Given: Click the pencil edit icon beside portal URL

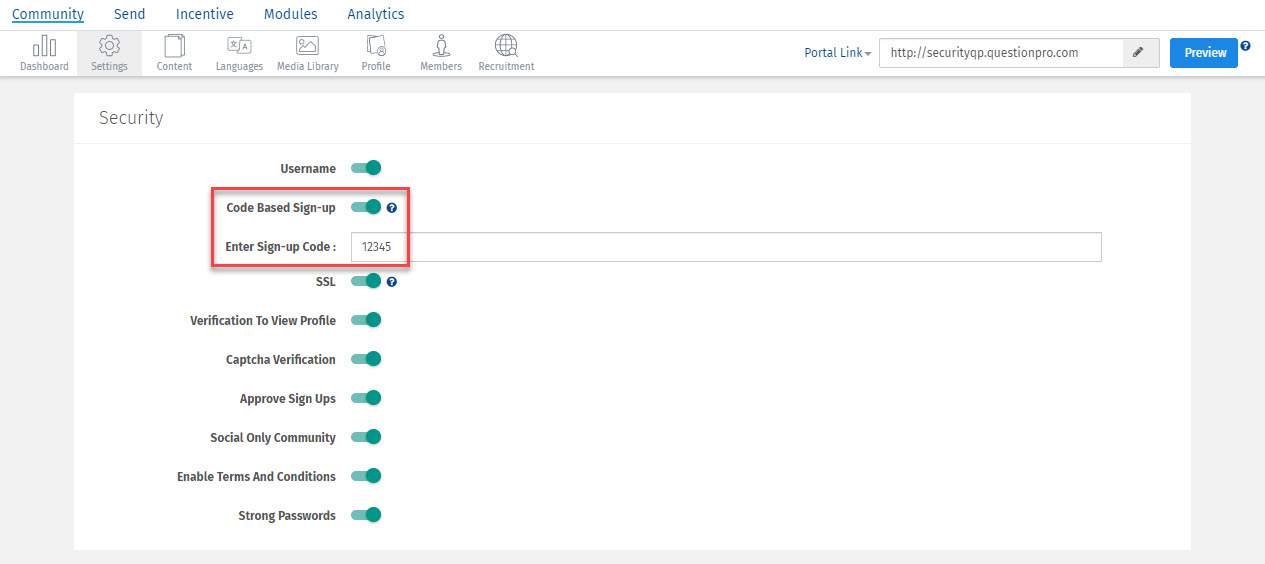Looking at the screenshot, I should coord(1141,53).
